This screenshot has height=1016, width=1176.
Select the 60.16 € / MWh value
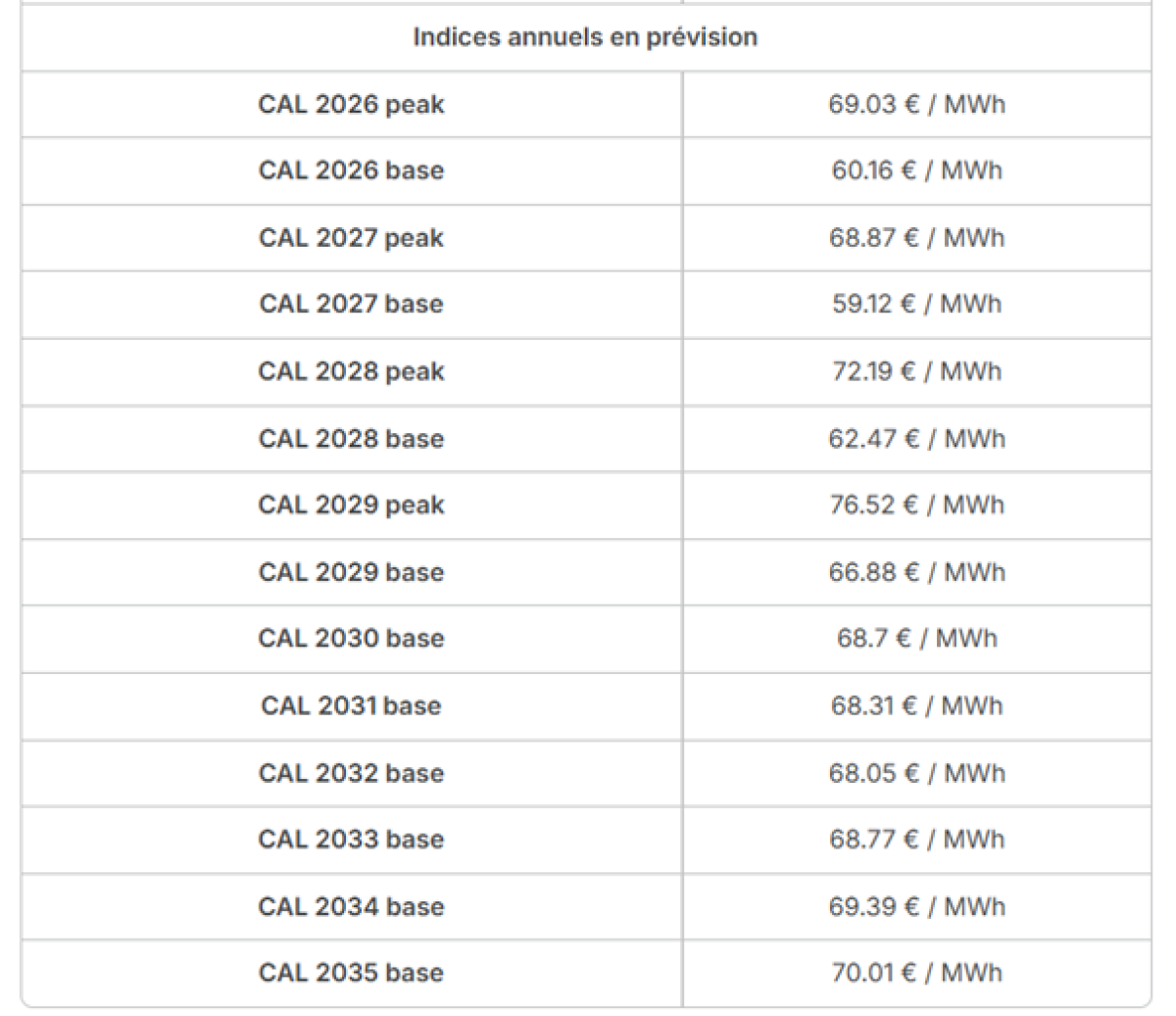point(916,170)
